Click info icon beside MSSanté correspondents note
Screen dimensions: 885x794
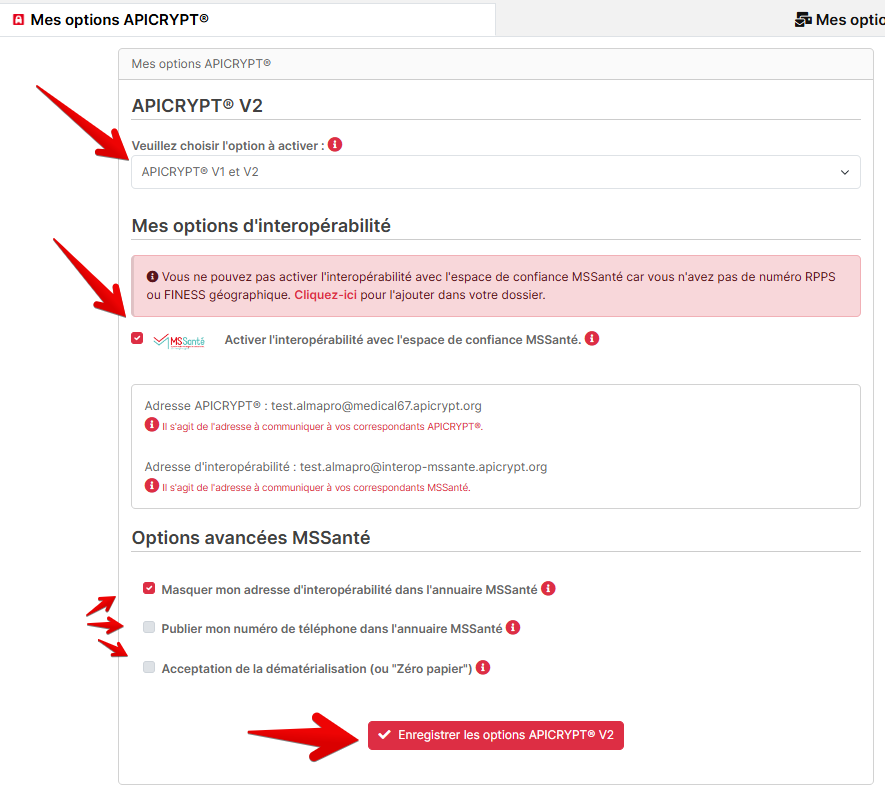[x=152, y=485]
